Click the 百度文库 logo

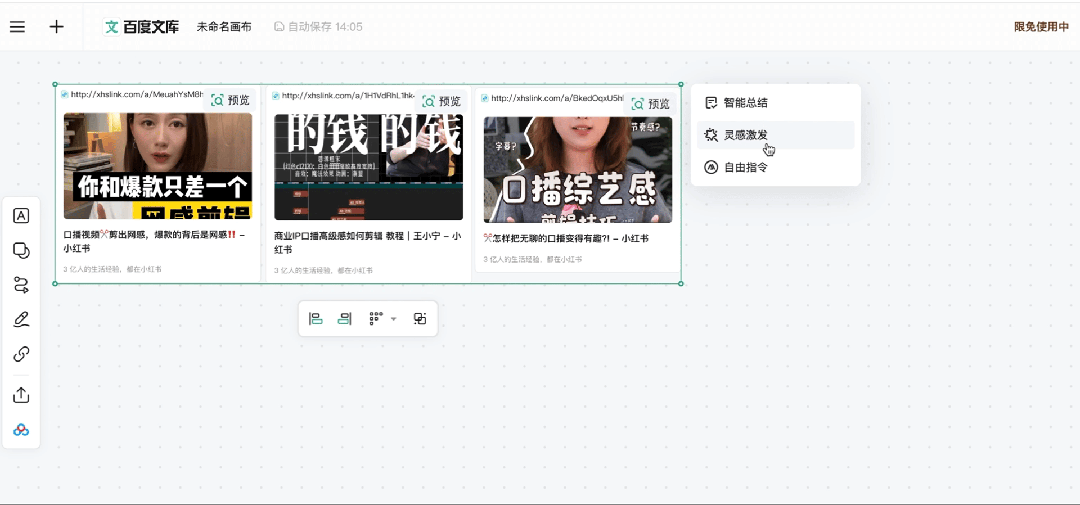coord(141,27)
